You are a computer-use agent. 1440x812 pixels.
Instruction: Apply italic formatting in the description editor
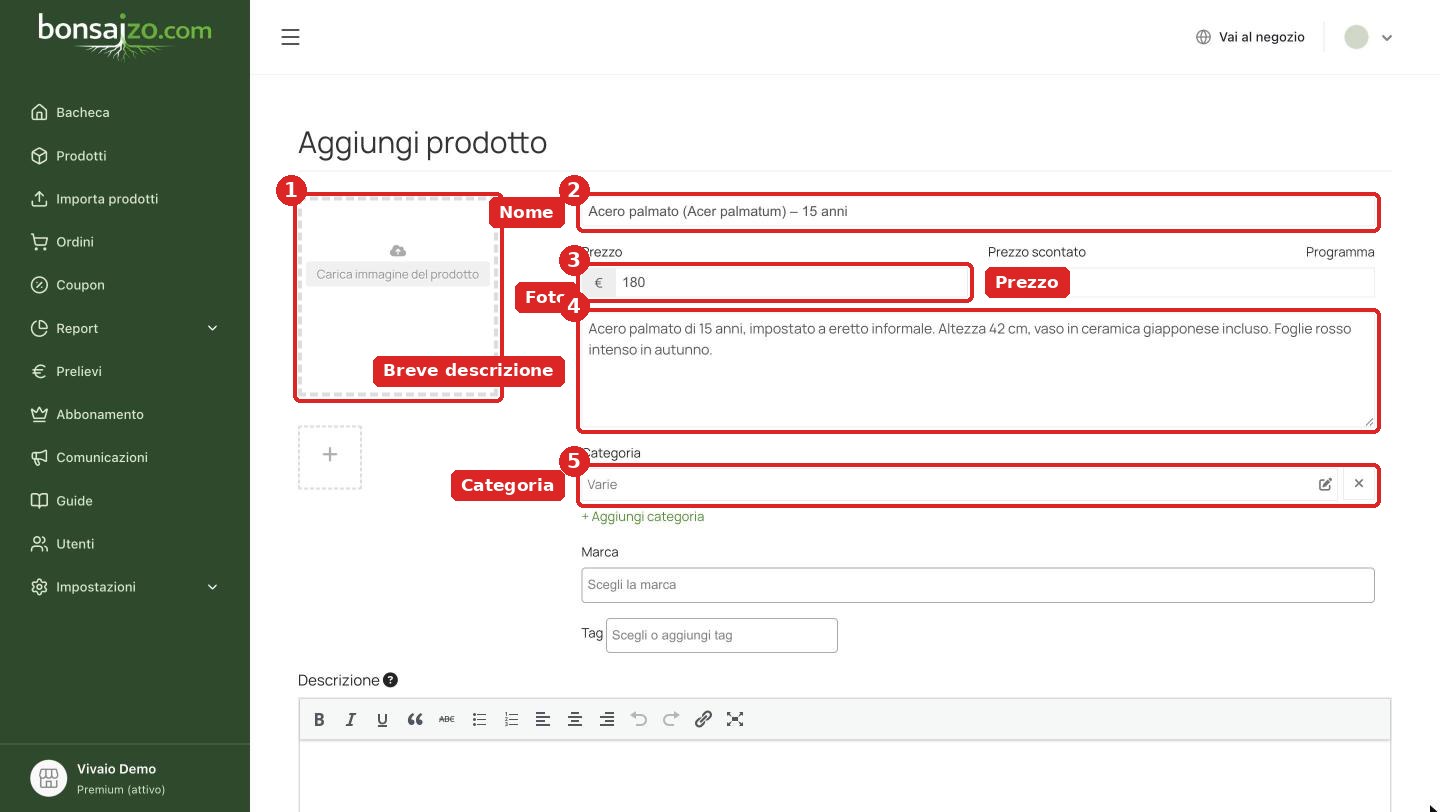click(351, 719)
